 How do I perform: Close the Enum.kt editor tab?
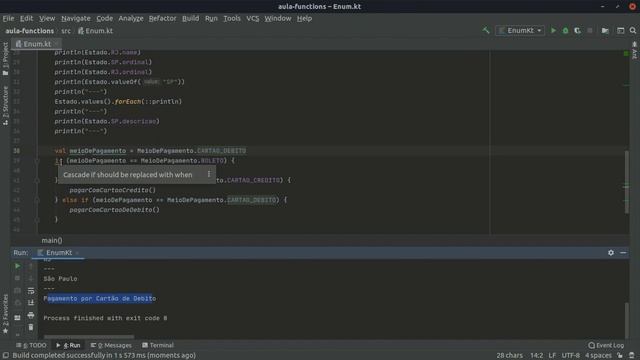click(56, 44)
